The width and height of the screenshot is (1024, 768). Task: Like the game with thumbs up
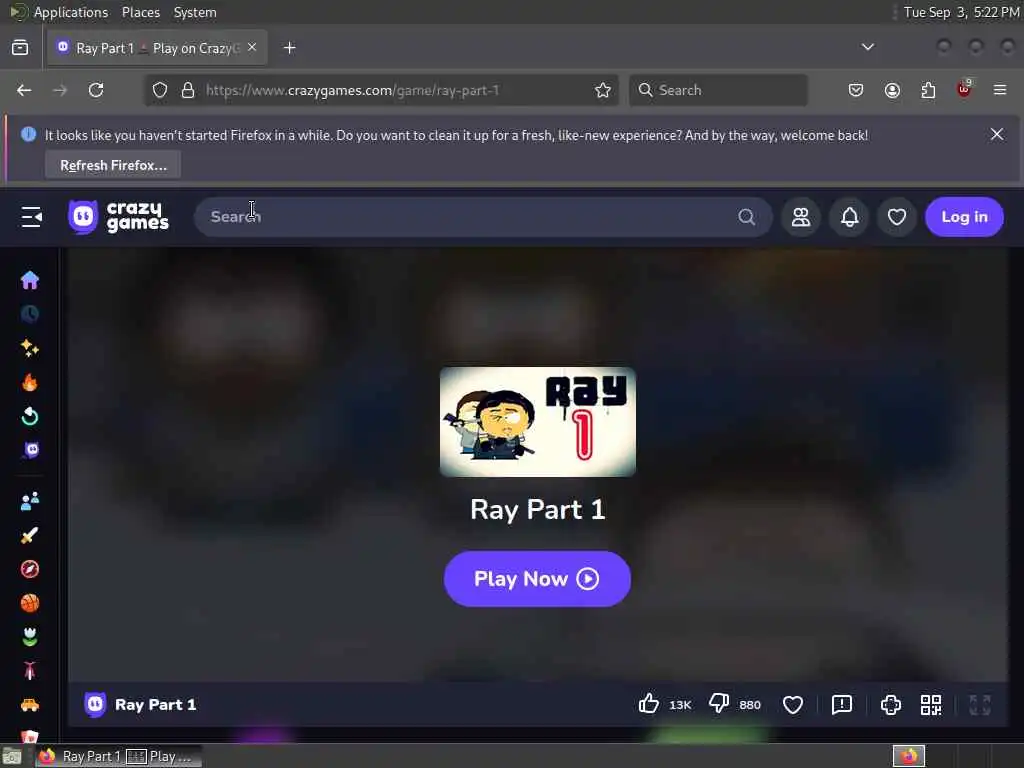648,704
